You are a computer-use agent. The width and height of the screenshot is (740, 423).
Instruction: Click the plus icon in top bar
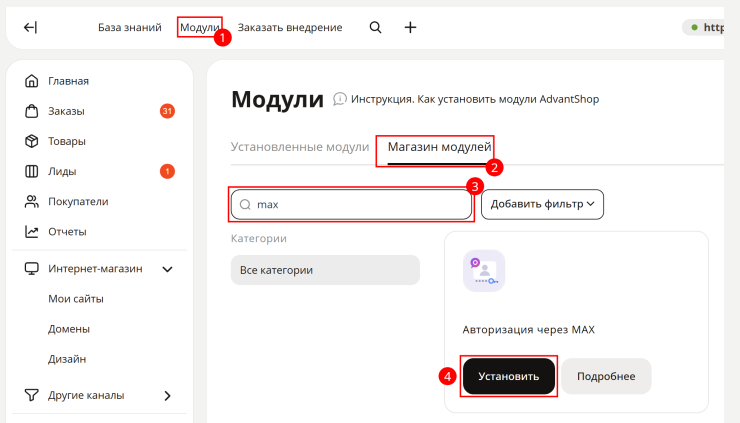[411, 27]
